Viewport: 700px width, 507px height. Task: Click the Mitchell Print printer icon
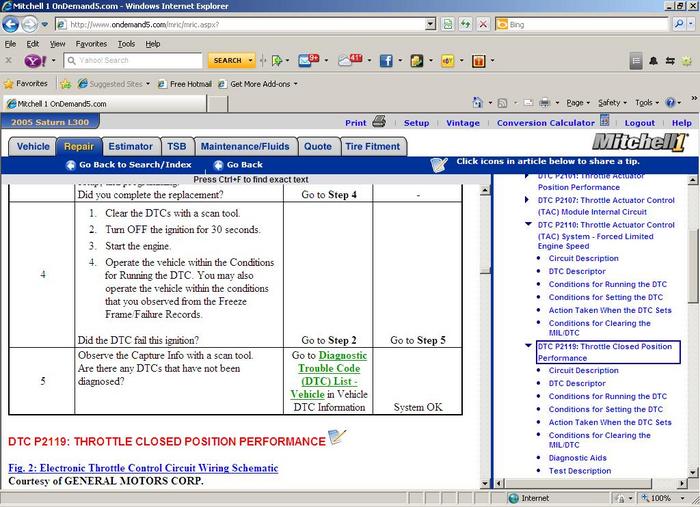[x=379, y=121]
